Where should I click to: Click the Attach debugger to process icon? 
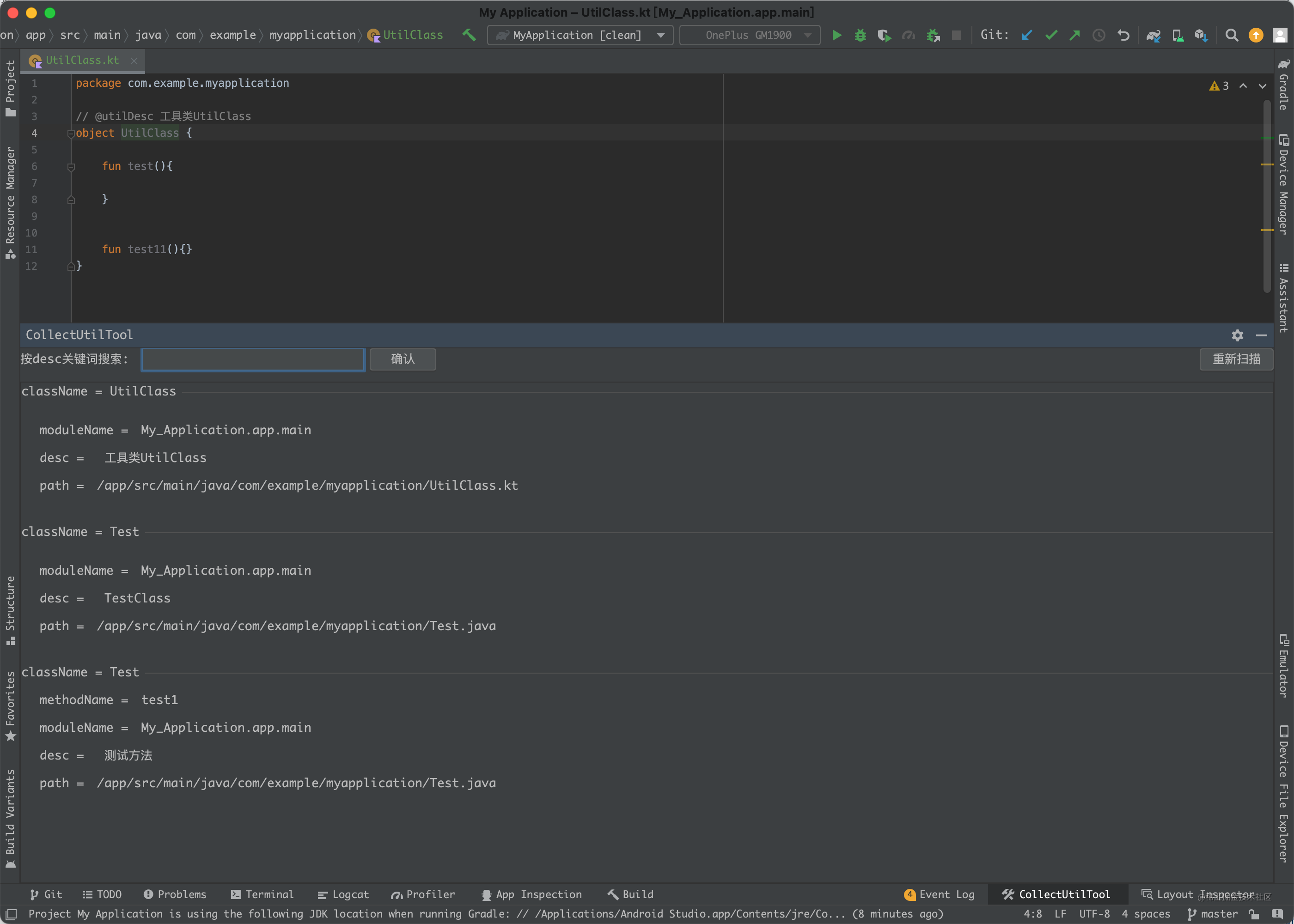[x=932, y=35]
